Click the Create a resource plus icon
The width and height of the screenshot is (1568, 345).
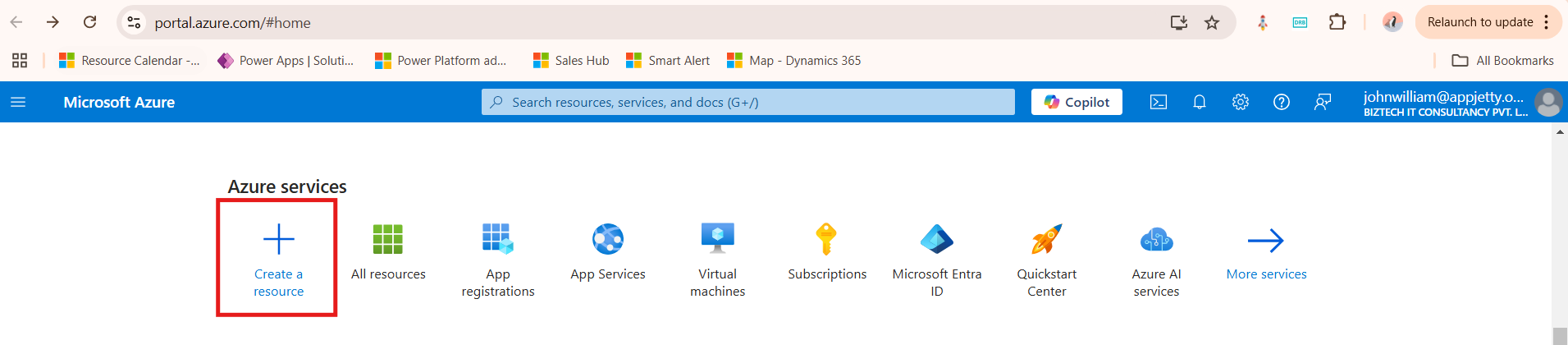tap(278, 239)
